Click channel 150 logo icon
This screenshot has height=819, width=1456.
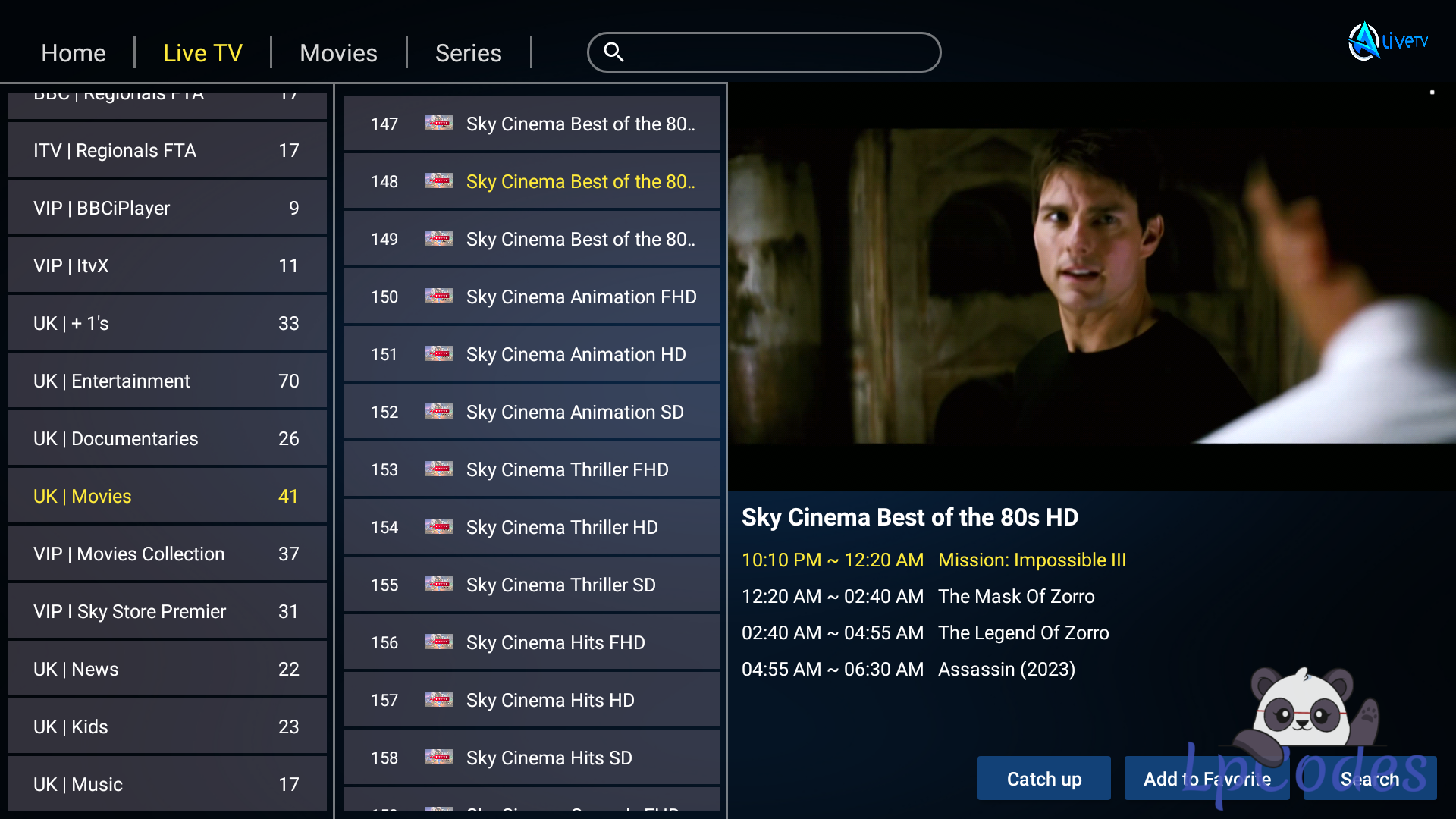pos(439,296)
